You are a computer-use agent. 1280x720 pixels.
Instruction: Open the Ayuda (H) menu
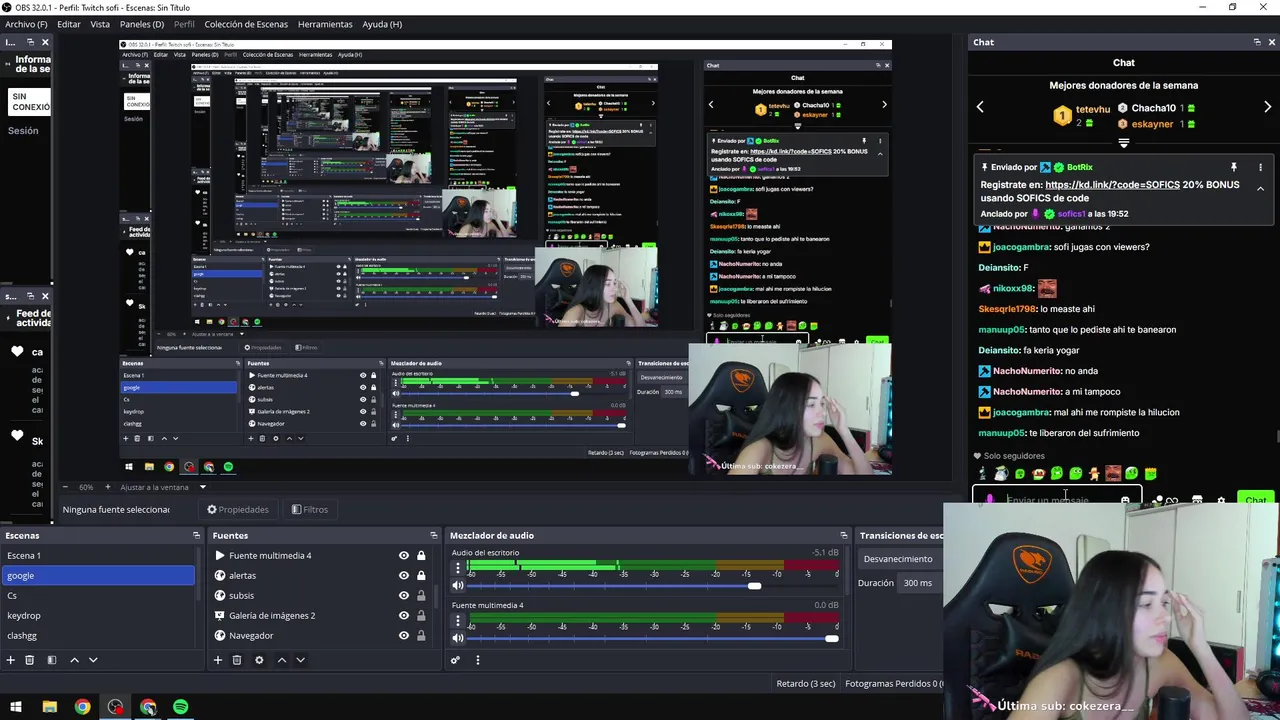(x=382, y=24)
